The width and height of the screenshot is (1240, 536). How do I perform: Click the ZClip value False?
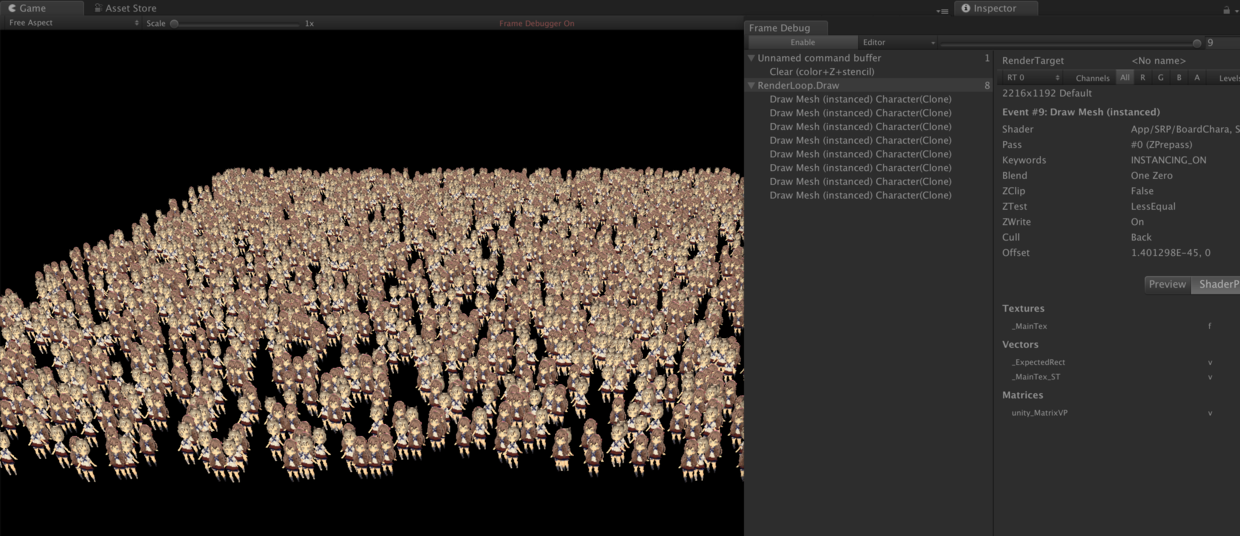(1142, 191)
